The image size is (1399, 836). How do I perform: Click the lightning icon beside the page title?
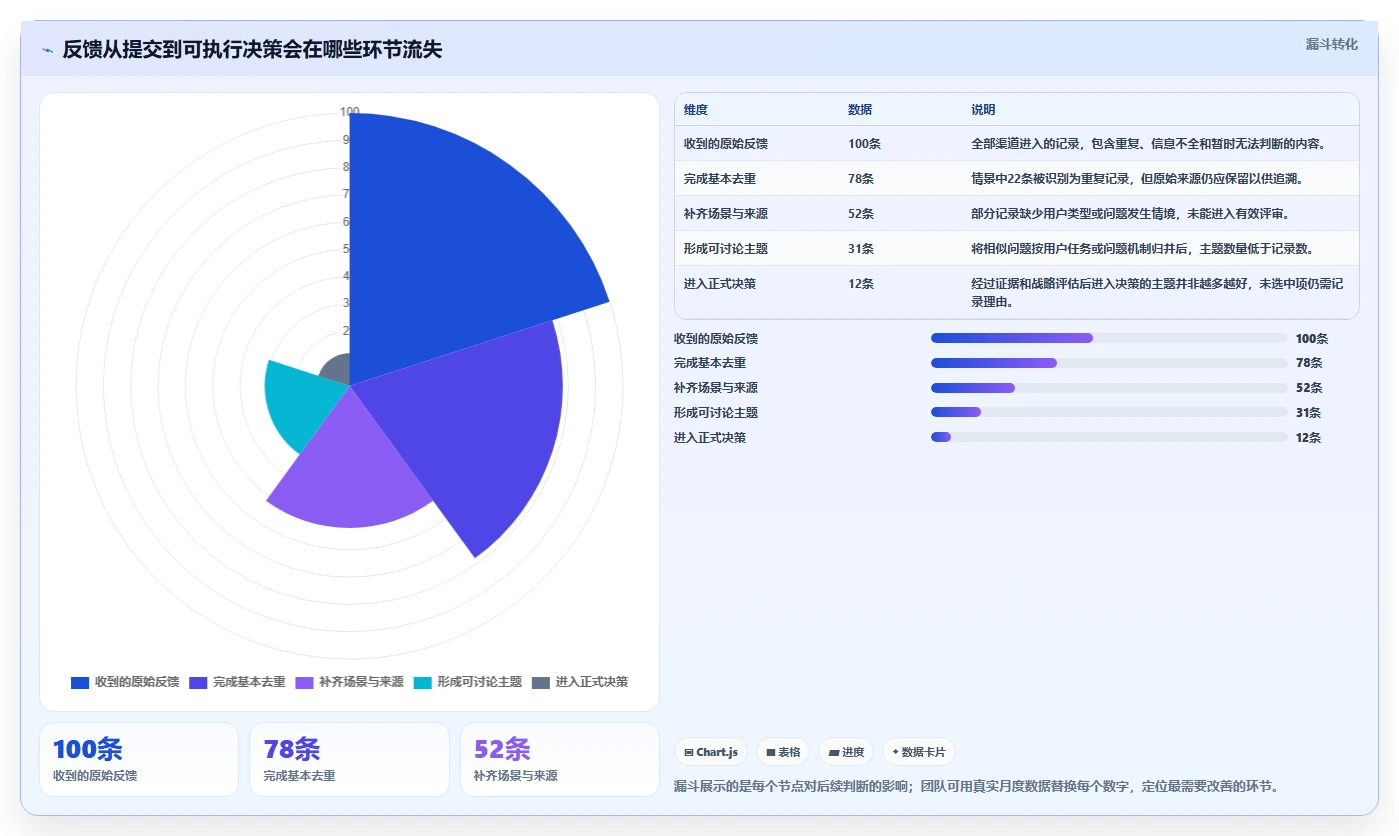click(x=47, y=50)
